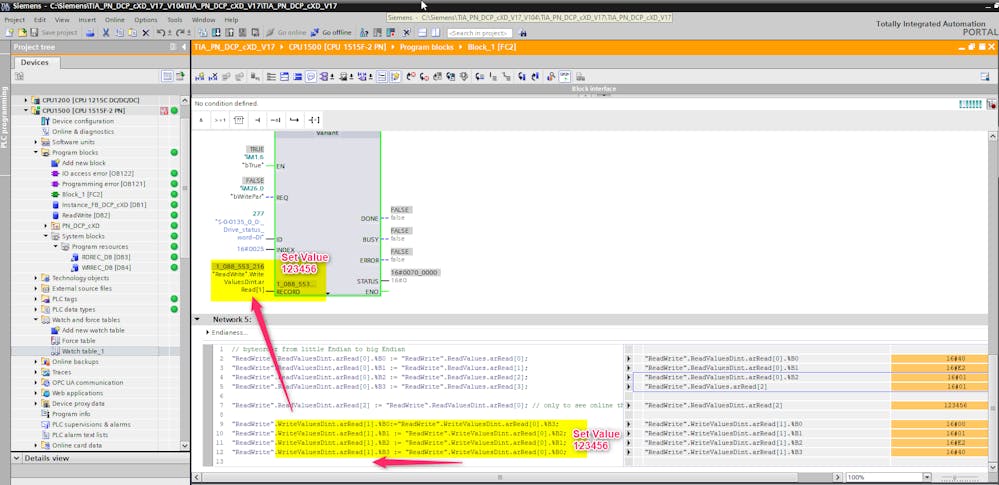
Task: Open Device configuration in project tree
Action: (x=83, y=121)
